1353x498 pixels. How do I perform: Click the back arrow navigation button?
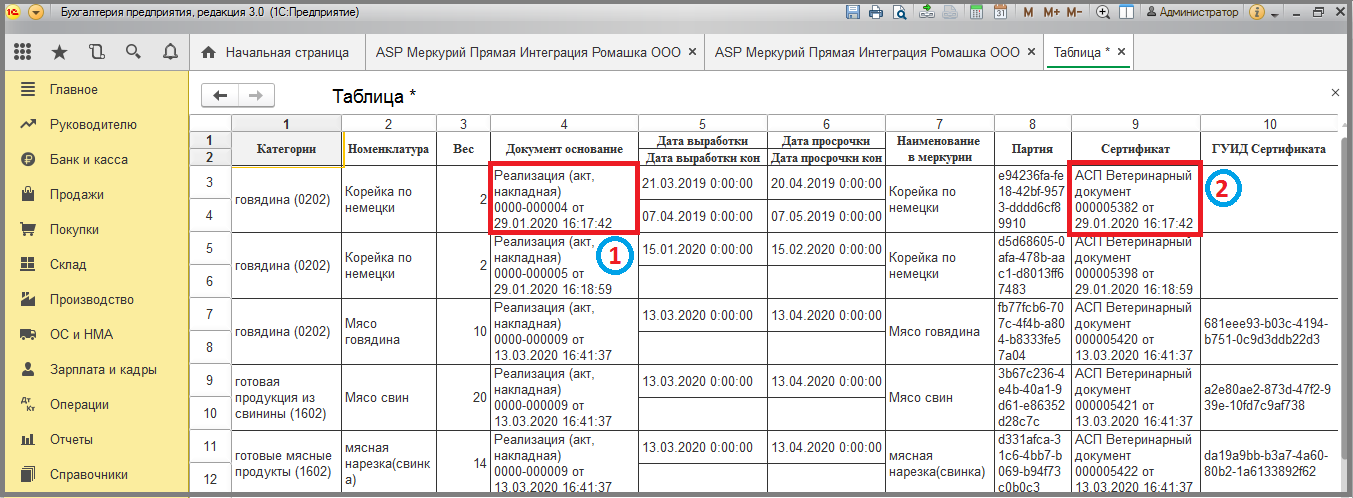pyautogui.click(x=220, y=95)
